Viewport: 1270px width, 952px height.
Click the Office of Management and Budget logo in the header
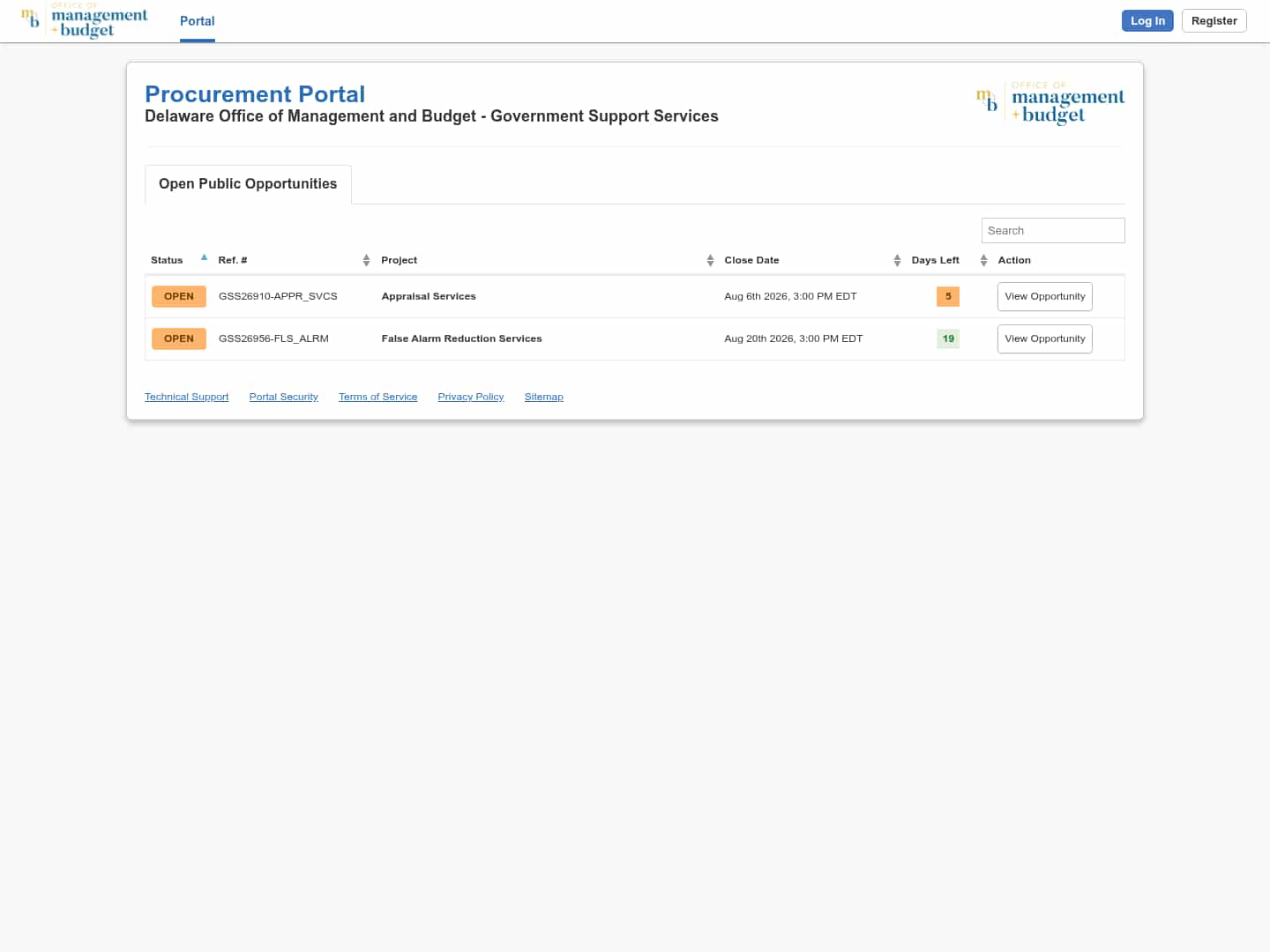point(85,20)
